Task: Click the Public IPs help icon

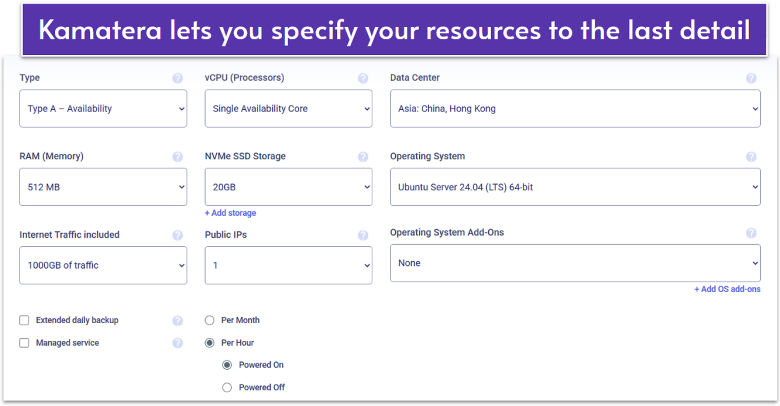Action: (x=362, y=235)
